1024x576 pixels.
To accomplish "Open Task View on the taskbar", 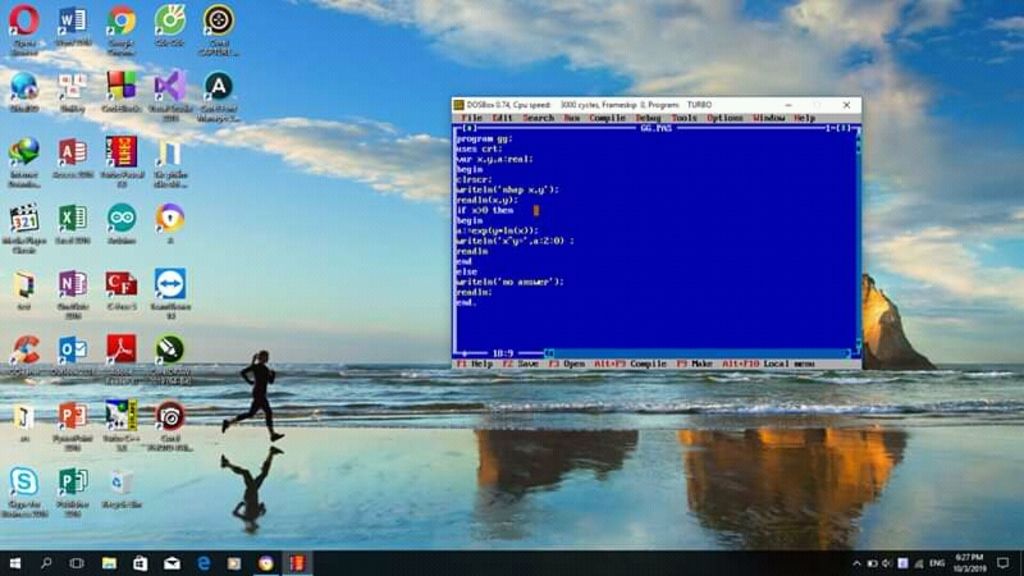I will 77,563.
